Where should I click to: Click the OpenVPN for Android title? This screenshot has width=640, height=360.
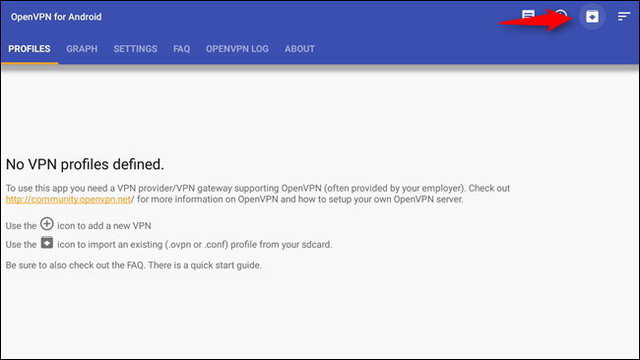[56, 17]
